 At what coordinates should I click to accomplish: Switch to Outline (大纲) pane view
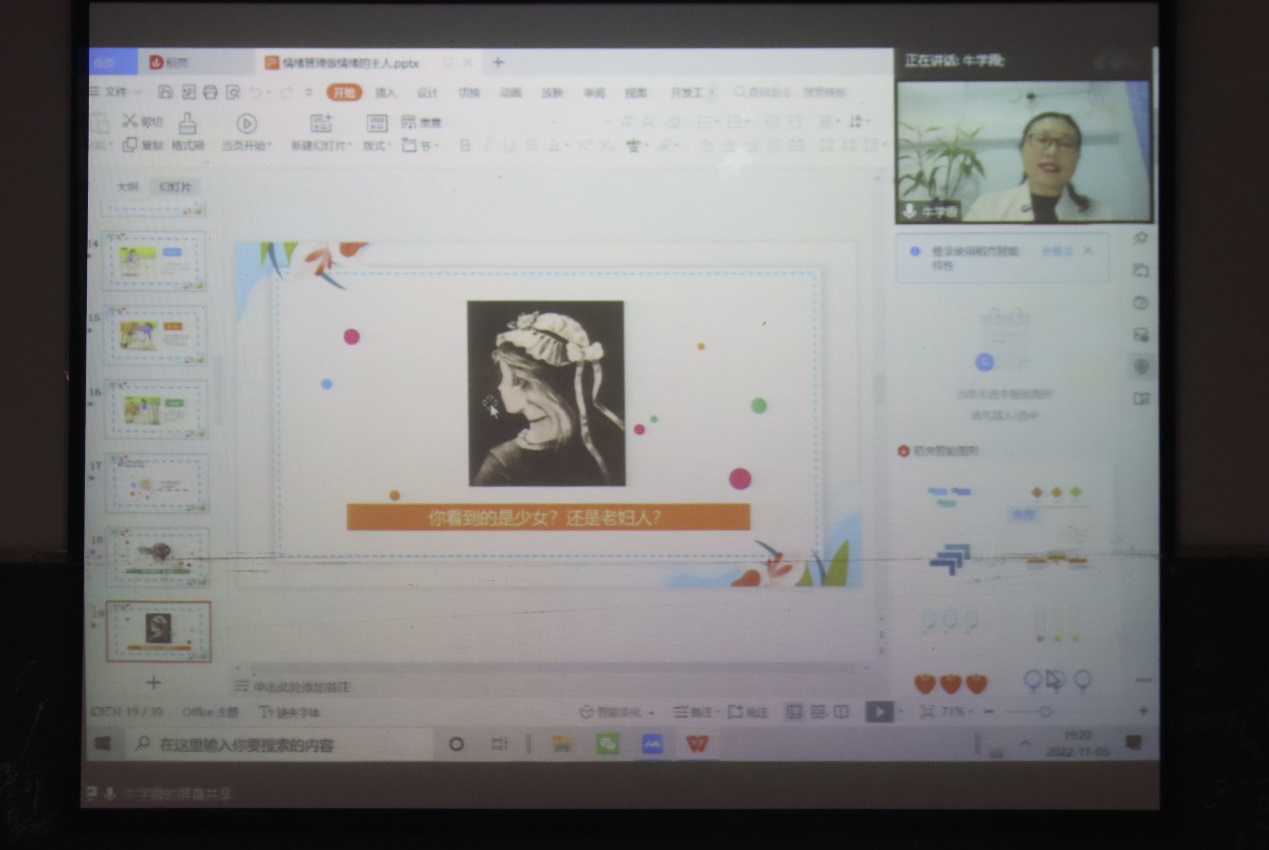pos(128,187)
